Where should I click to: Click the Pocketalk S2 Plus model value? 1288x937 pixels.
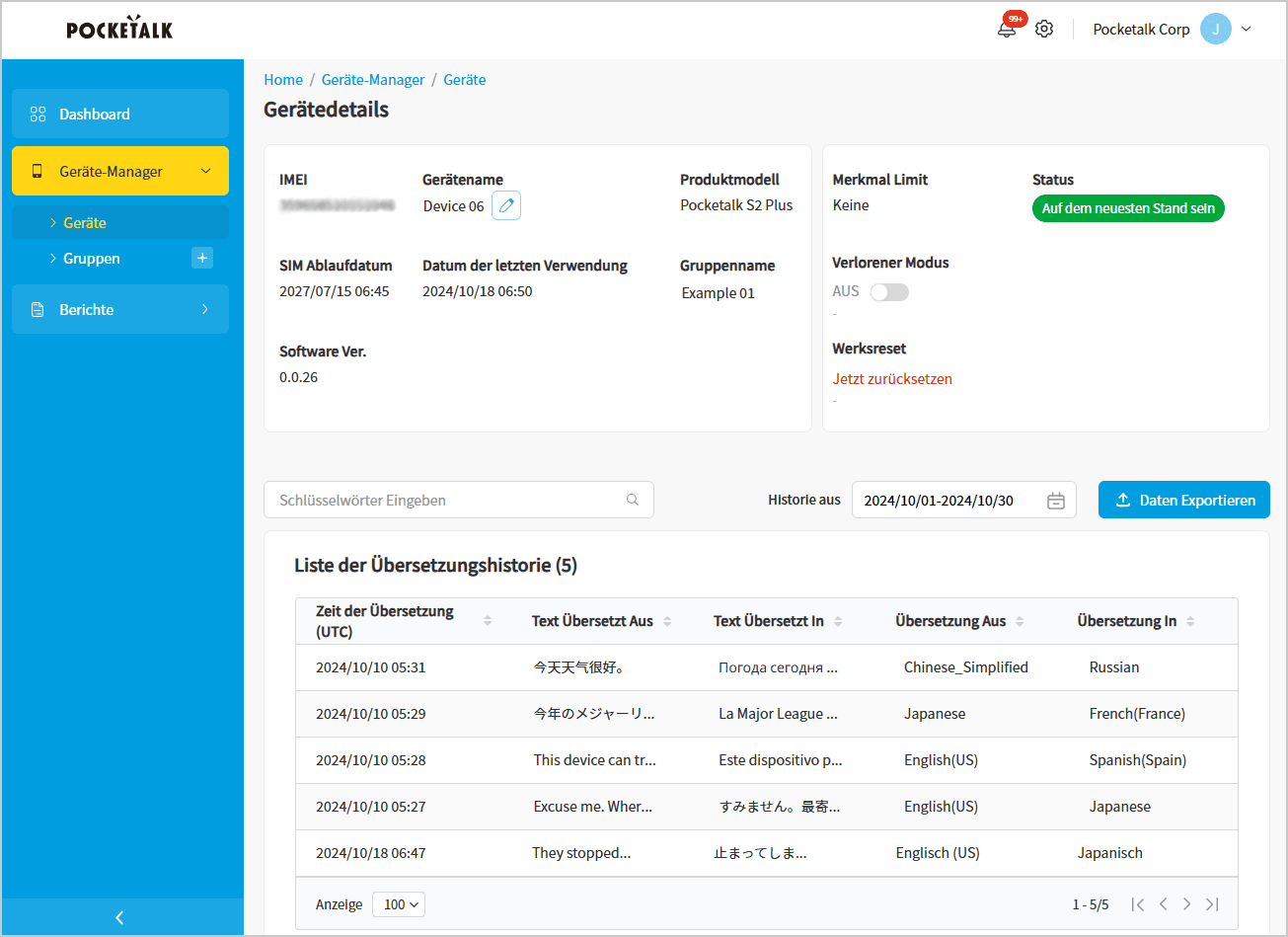point(736,205)
